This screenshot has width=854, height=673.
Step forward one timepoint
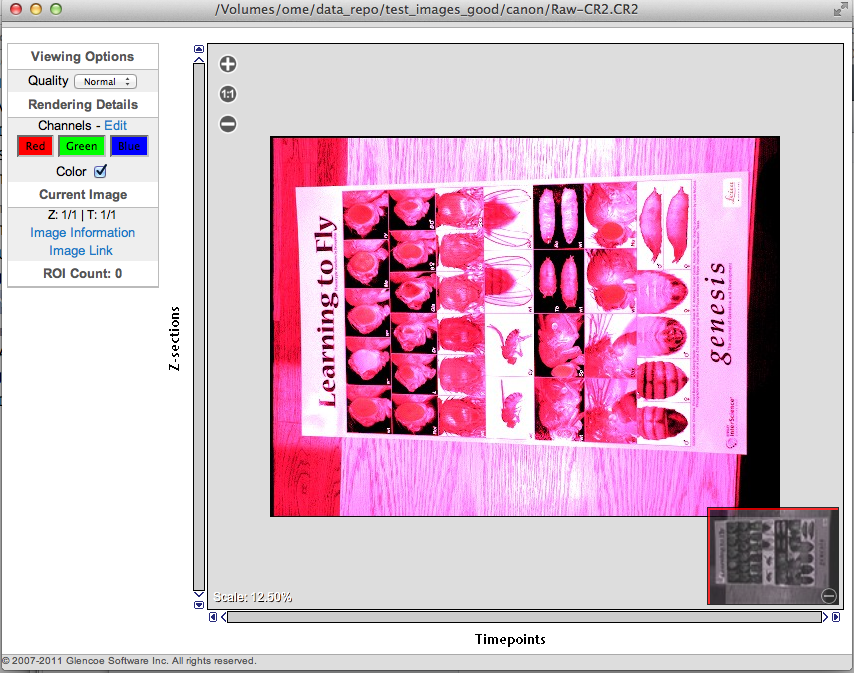[825, 617]
